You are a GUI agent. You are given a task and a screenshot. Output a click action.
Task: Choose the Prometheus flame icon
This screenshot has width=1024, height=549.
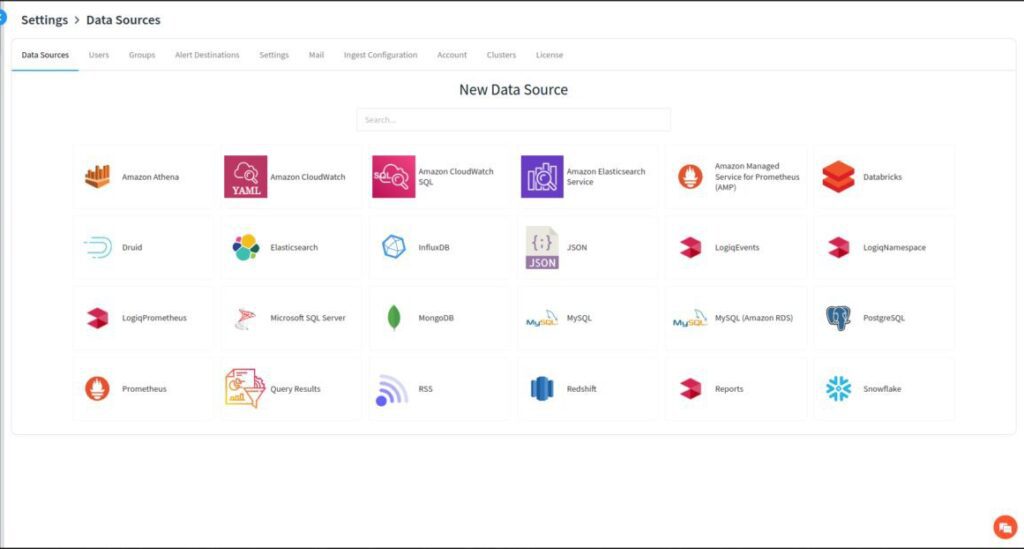(x=97, y=388)
